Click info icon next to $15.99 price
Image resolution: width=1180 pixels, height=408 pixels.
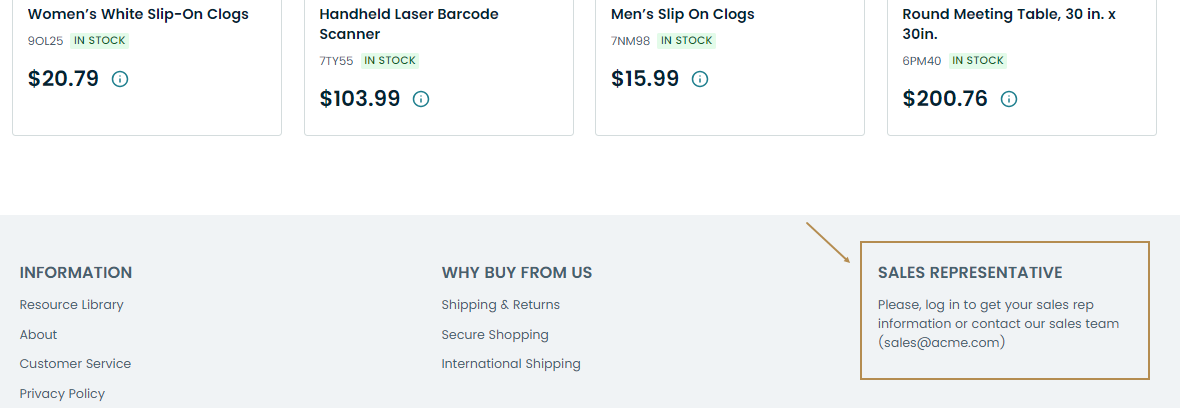[700, 79]
